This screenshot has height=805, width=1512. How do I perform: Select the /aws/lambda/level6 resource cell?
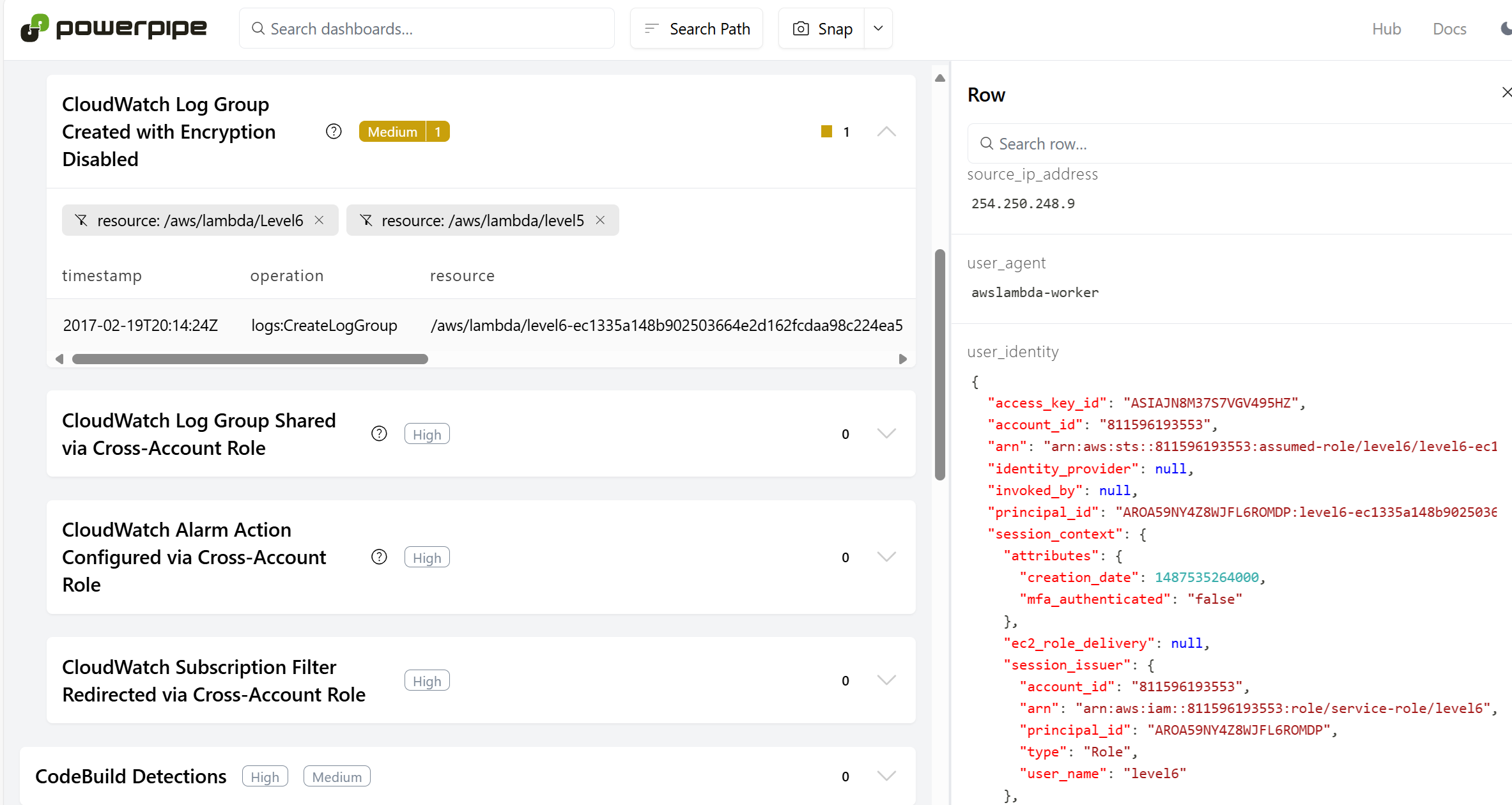667,325
